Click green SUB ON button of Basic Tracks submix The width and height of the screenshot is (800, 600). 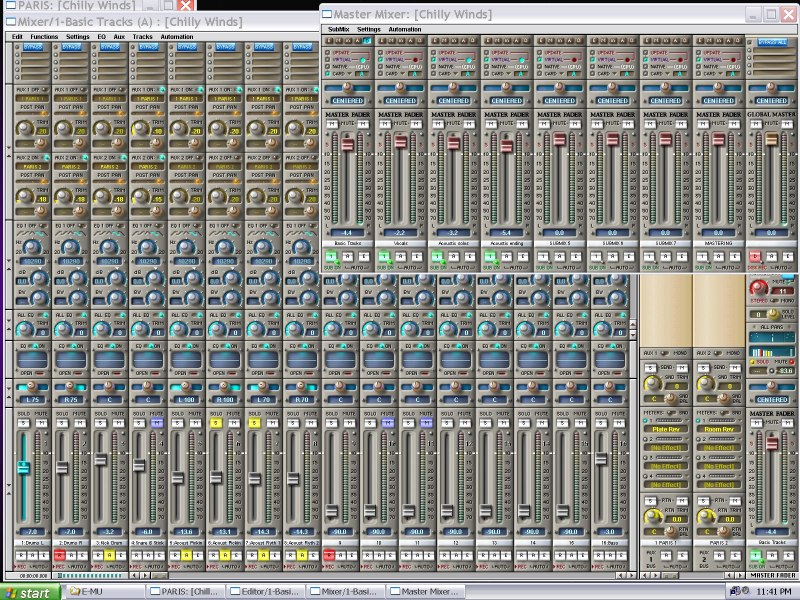pyautogui.click(x=332, y=256)
